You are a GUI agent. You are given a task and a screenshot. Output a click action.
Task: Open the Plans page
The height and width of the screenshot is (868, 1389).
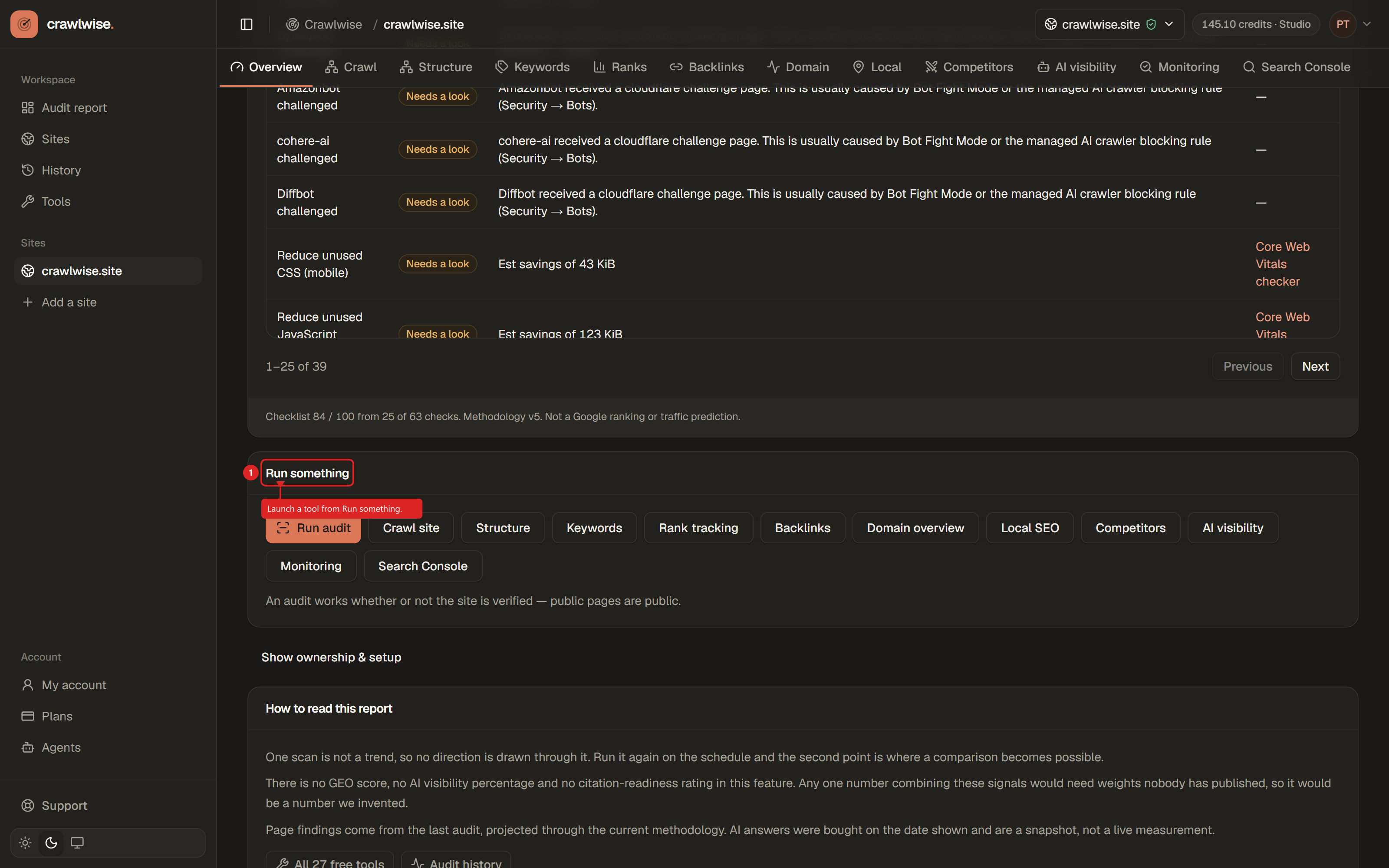pyautogui.click(x=108, y=716)
